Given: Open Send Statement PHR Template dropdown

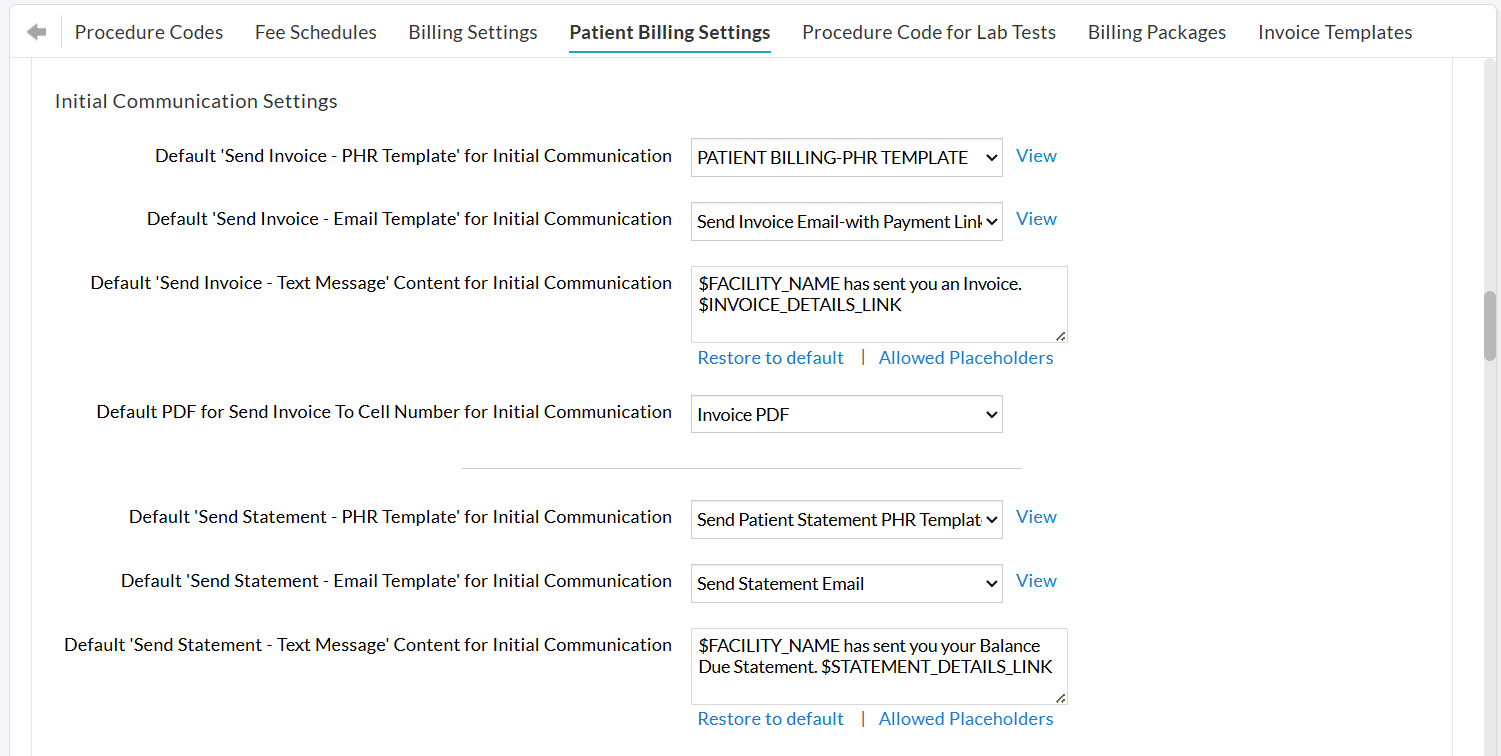Looking at the screenshot, I should tap(846, 519).
